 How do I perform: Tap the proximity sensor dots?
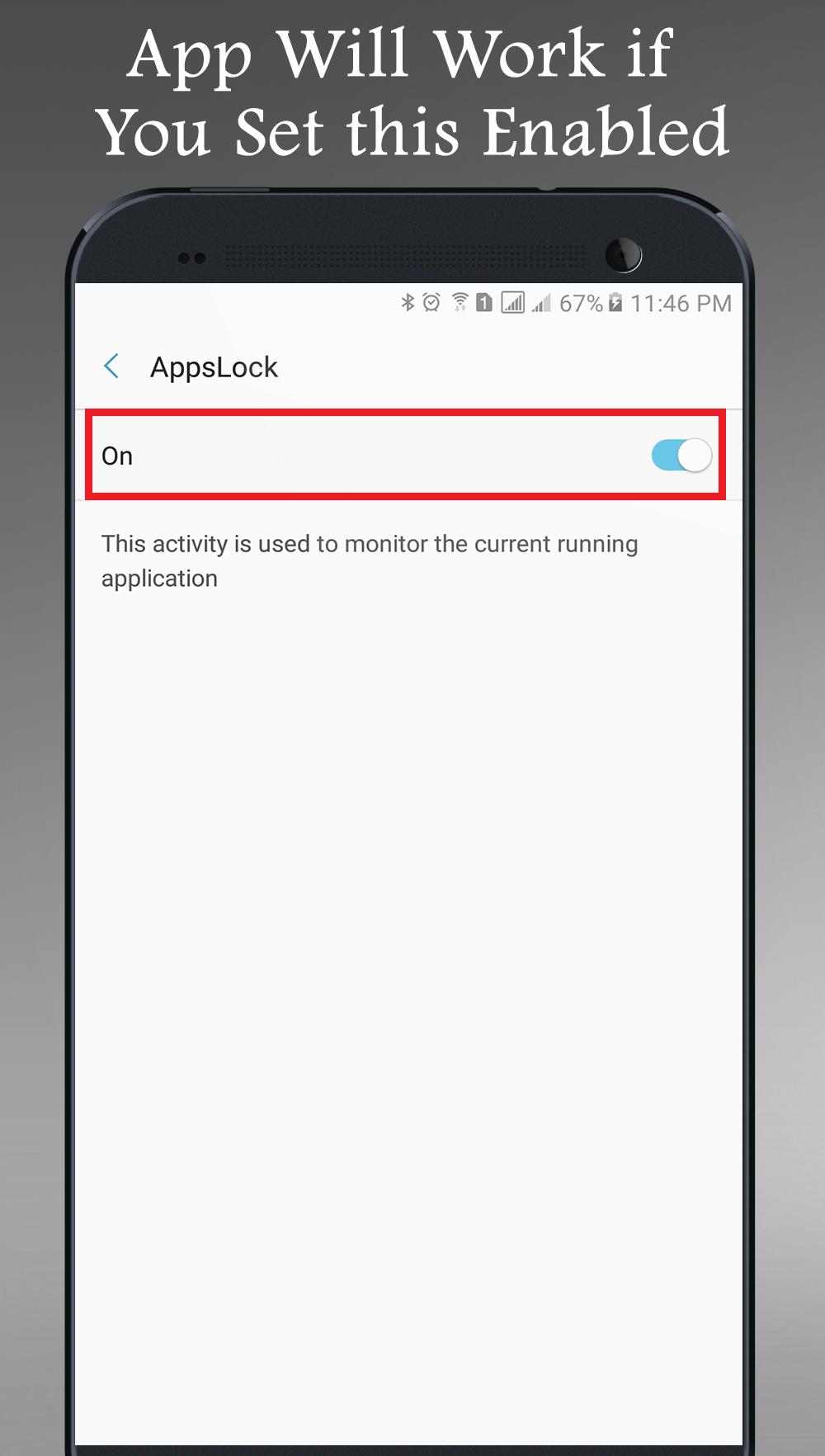[x=191, y=258]
